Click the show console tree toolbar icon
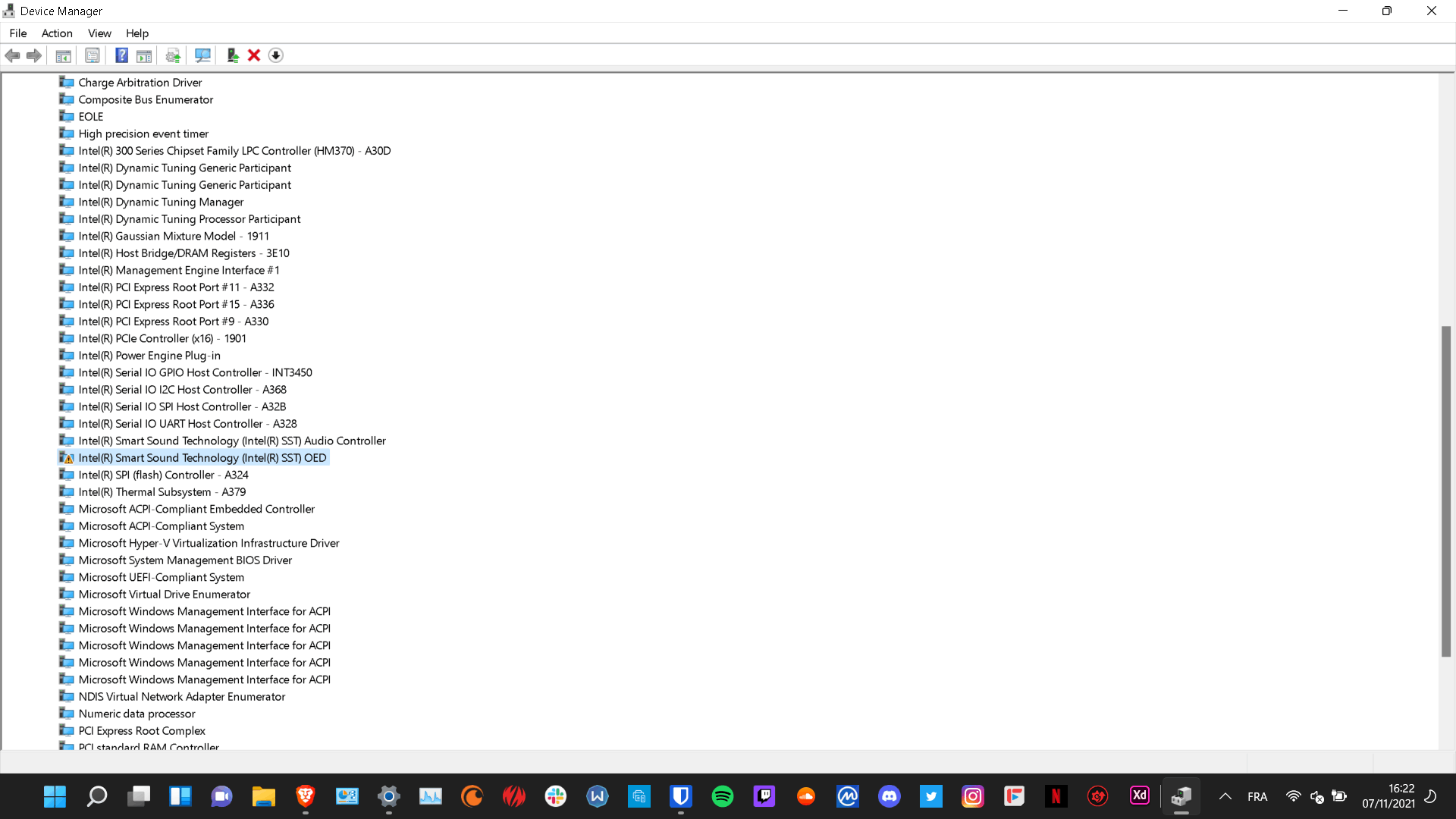Viewport: 1456px width, 819px height. [x=64, y=55]
